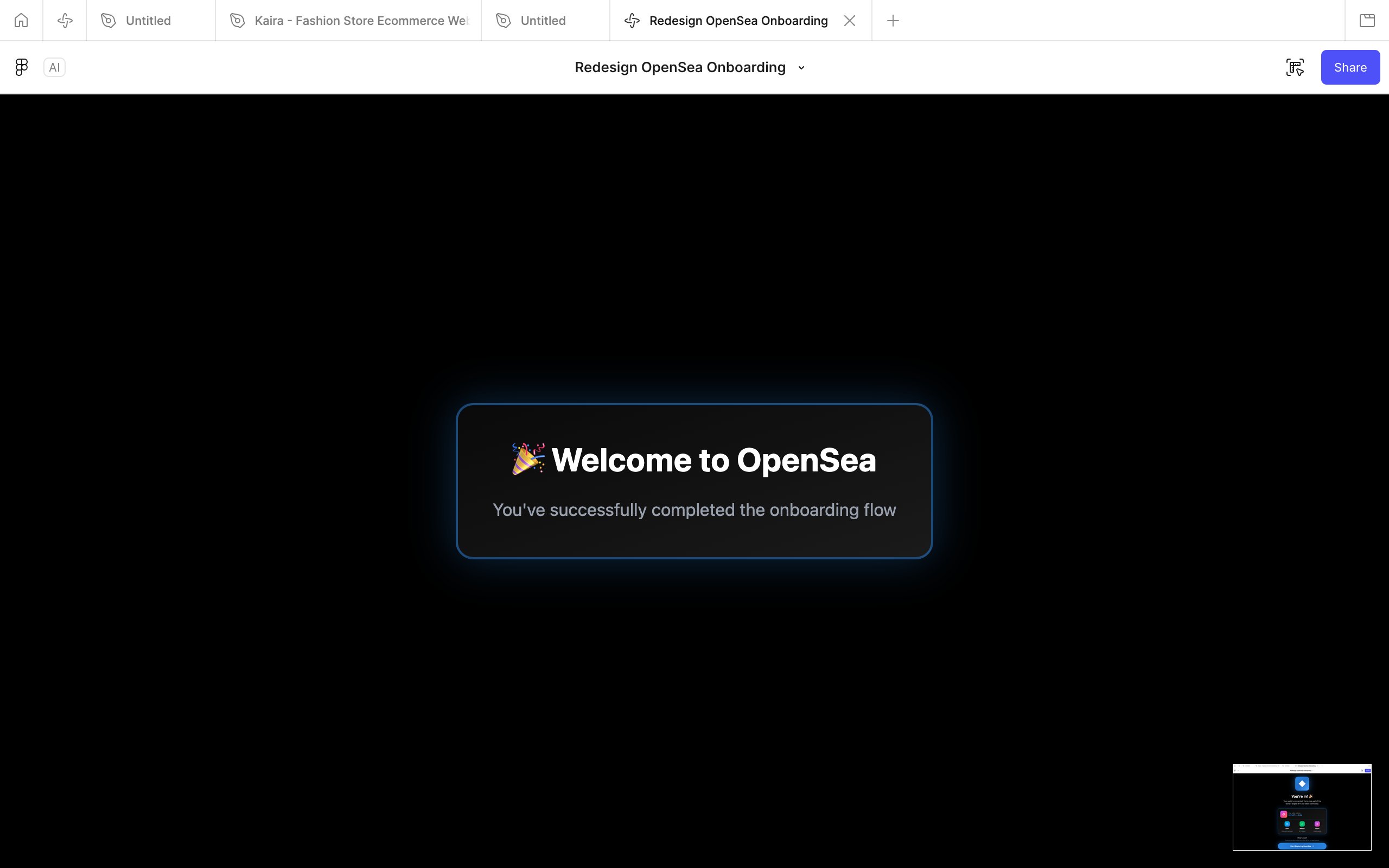Screen dimensions: 1389x868
Task: Toggle the AI button
Action: (54, 67)
